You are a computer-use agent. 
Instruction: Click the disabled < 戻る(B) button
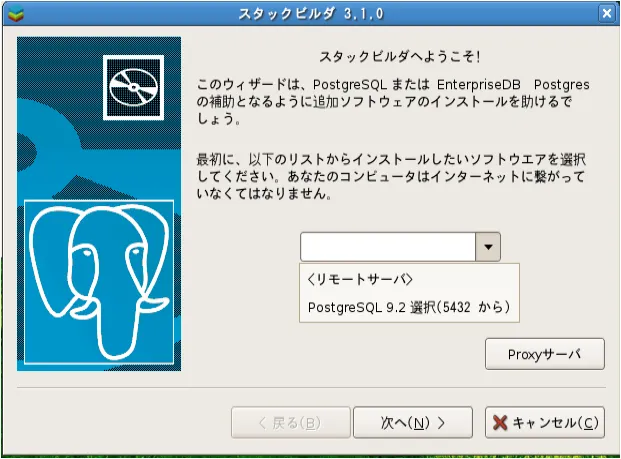pos(291,423)
